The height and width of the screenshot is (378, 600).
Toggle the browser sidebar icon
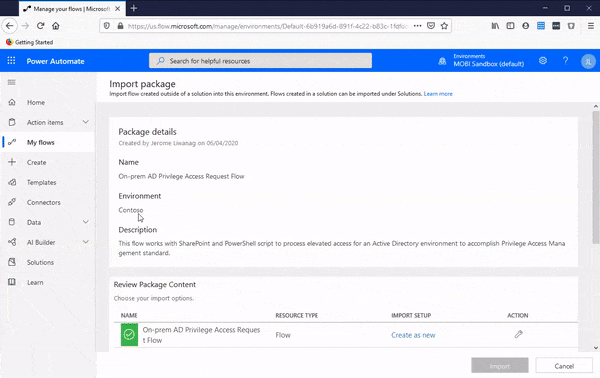(x=510, y=26)
